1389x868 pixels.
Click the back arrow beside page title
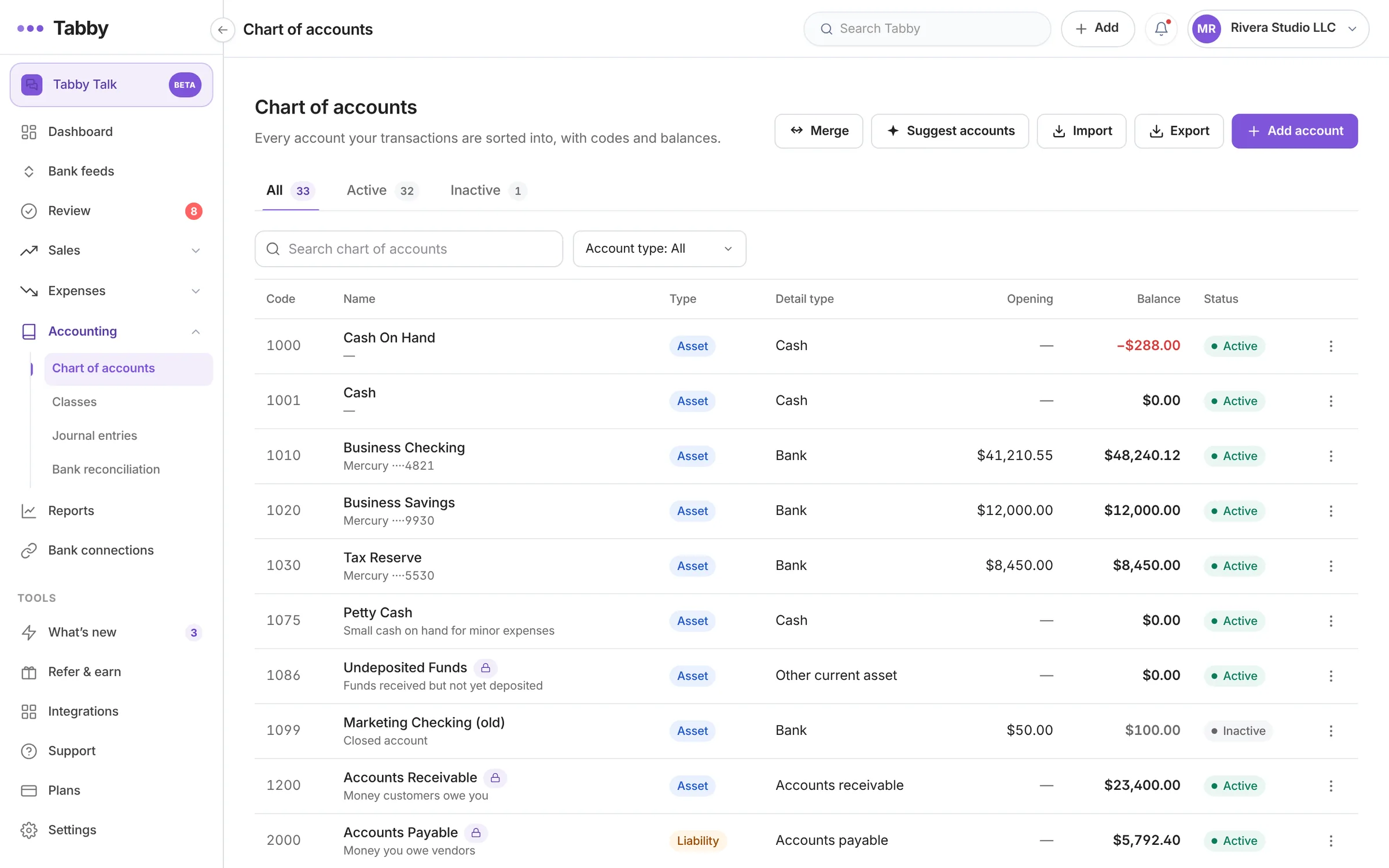tap(222, 30)
